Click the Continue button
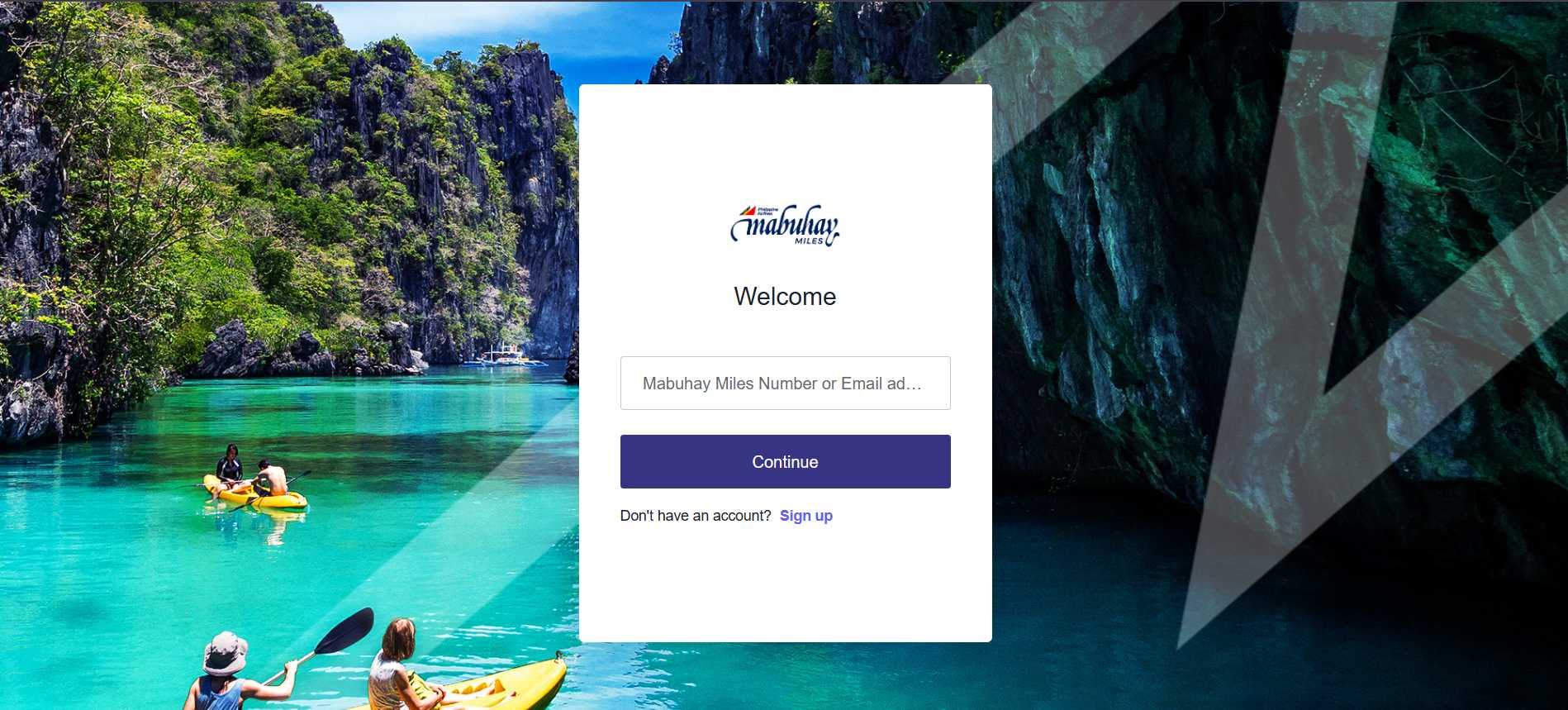1568x710 pixels. 785,461
